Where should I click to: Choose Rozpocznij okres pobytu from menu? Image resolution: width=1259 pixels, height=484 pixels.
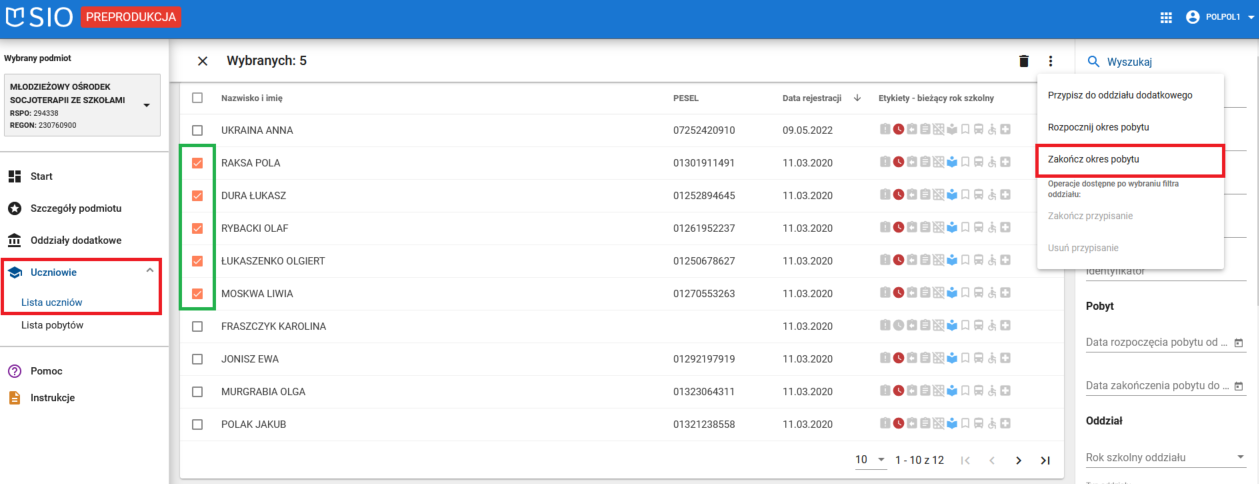click(1098, 127)
